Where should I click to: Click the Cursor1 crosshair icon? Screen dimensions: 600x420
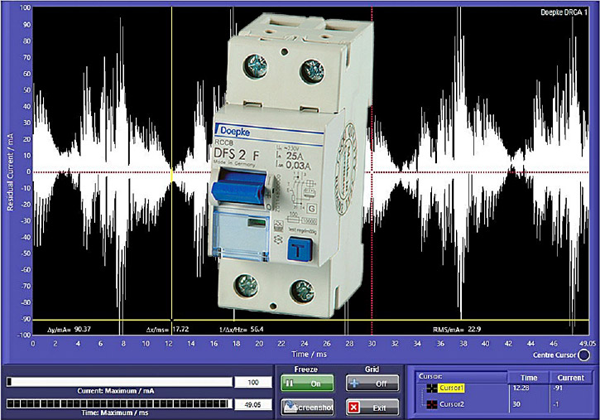[x=433, y=387]
